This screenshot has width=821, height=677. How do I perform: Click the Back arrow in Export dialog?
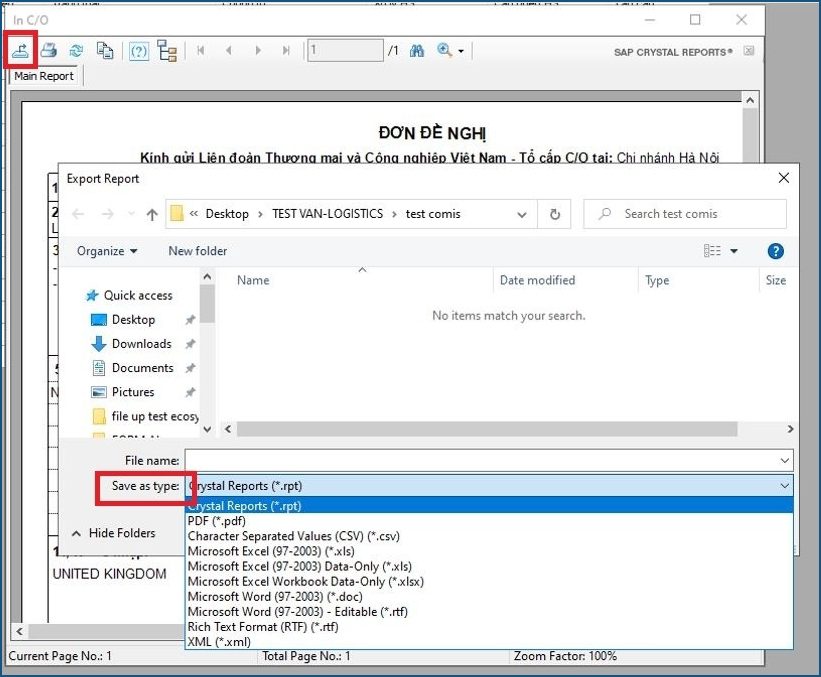pyautogui.click(x=78, y=214)
